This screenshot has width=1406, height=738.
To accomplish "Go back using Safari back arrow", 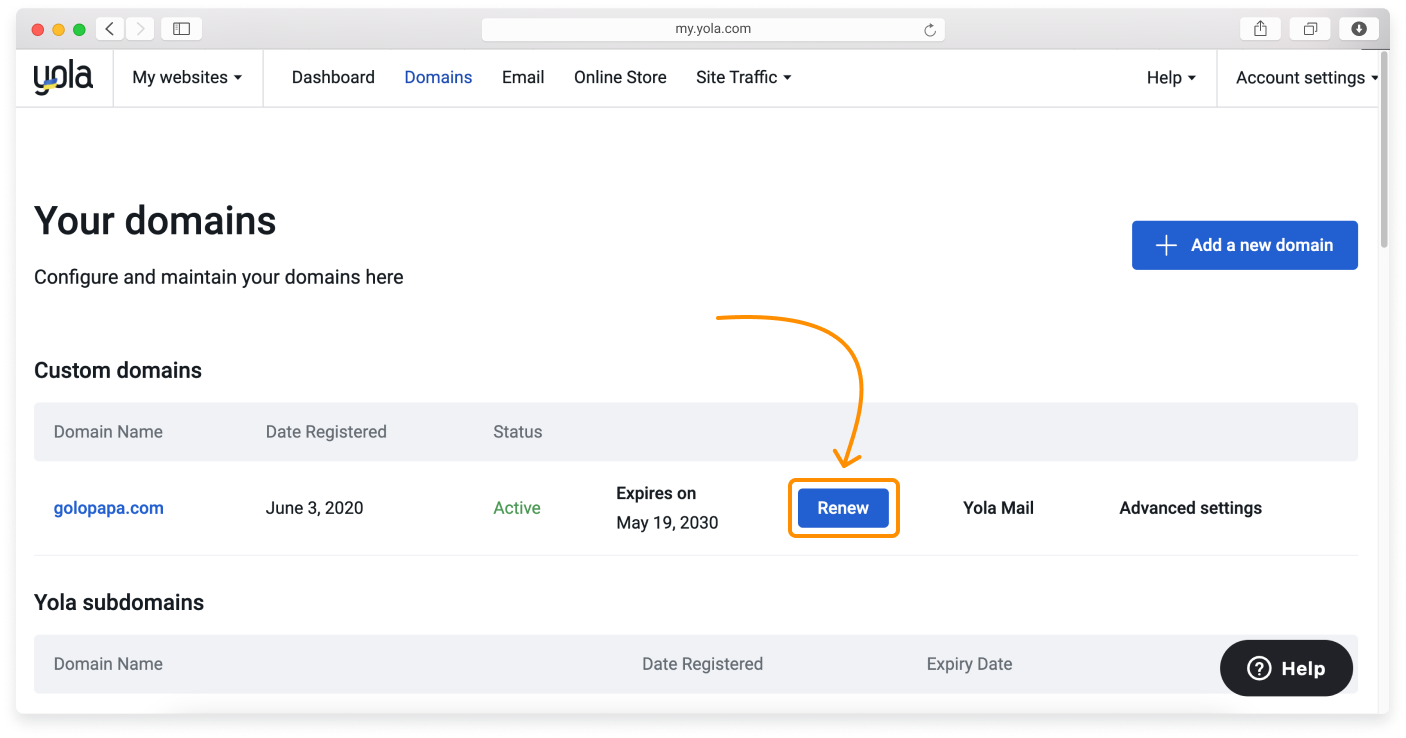I will click(x=110, y=29).
